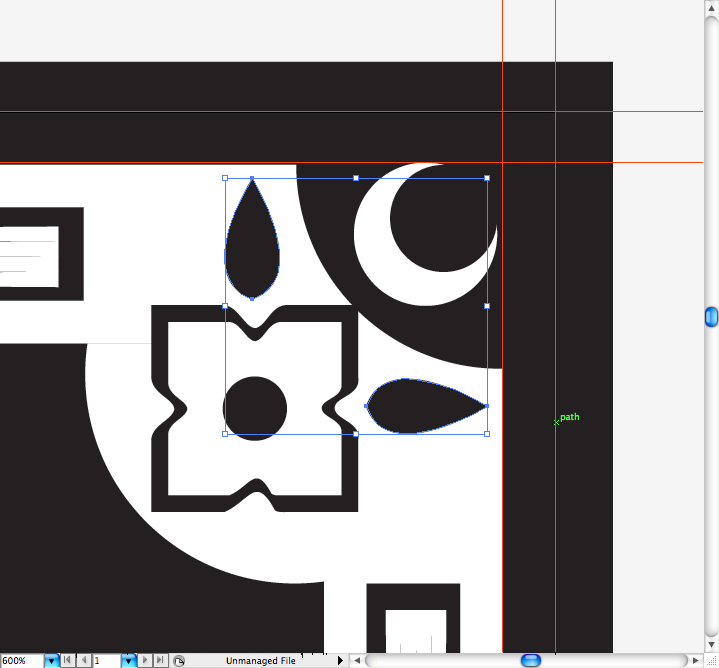
Task: Click the bottom anchor point of vertical teardrop
Action: tap(252, 299)
